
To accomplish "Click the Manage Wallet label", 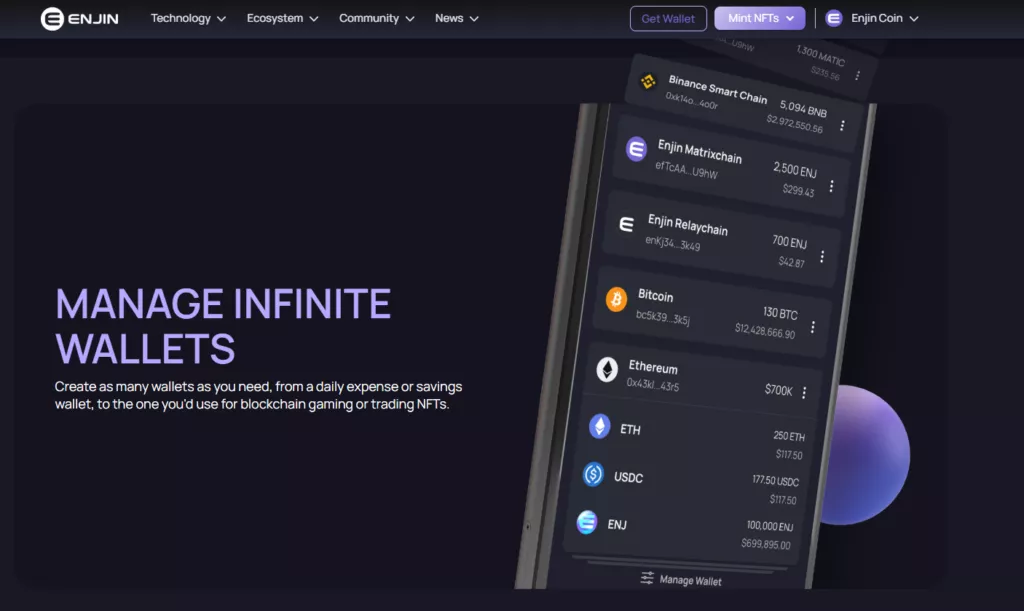I will pyautogui.click(x=690, y=580).
